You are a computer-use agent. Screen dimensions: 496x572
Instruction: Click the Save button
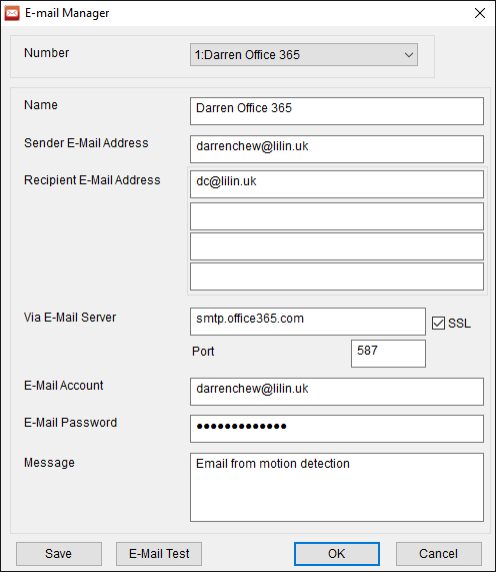pos(59,554)
